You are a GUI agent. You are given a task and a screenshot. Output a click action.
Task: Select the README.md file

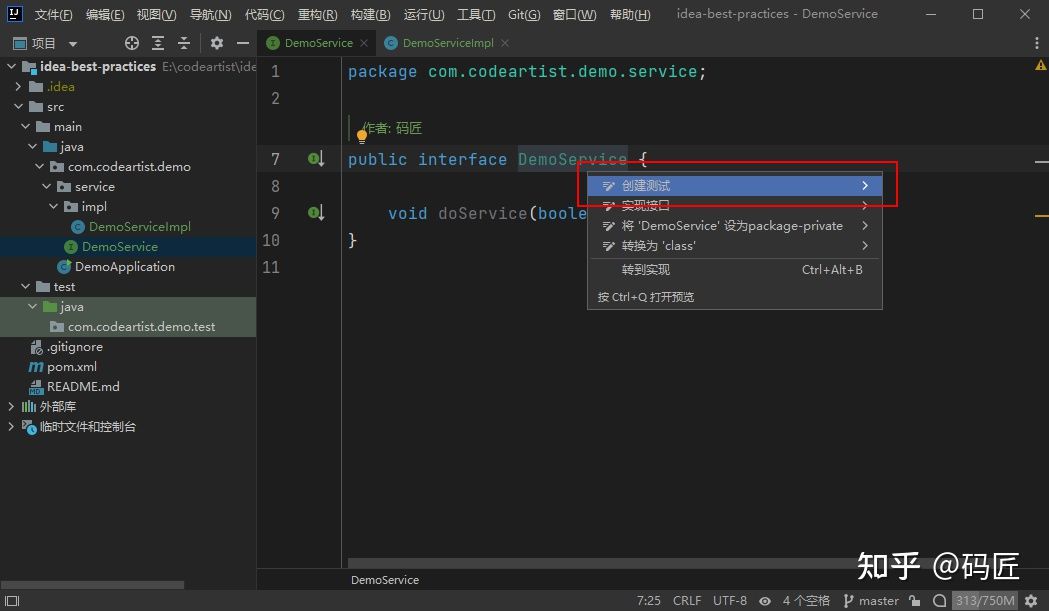pos(83,387)
